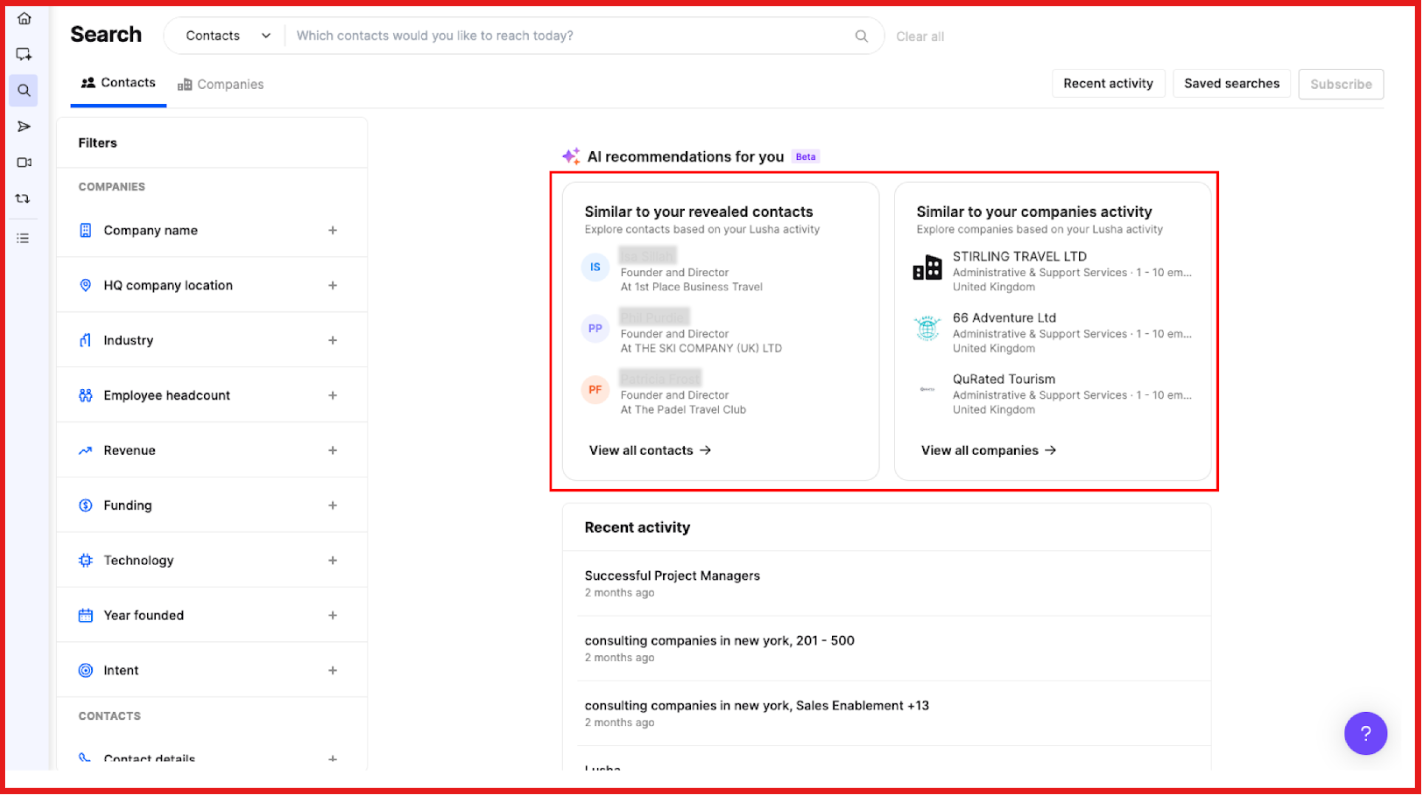Click the Year founded calendar icon
1422x798 pixels.
click(85, 615)
